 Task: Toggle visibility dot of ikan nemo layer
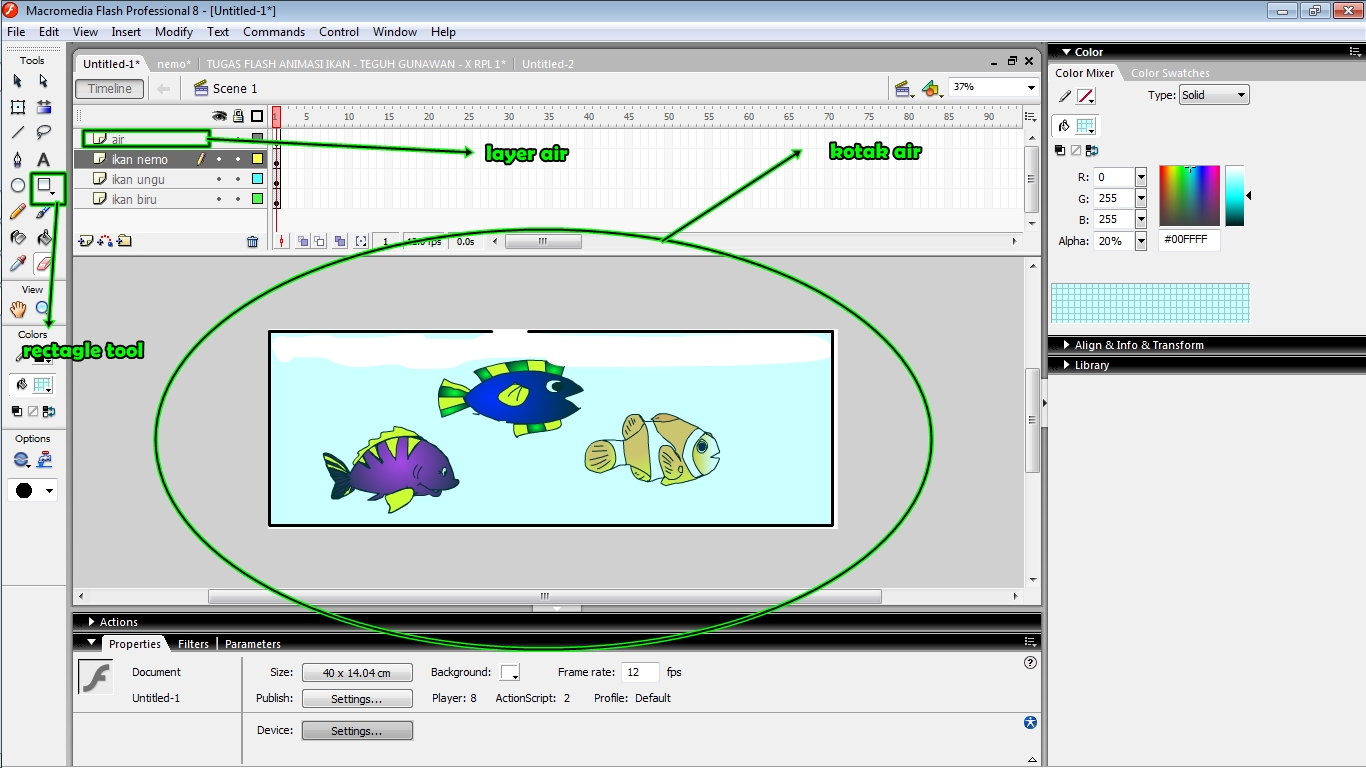point(219,159)
